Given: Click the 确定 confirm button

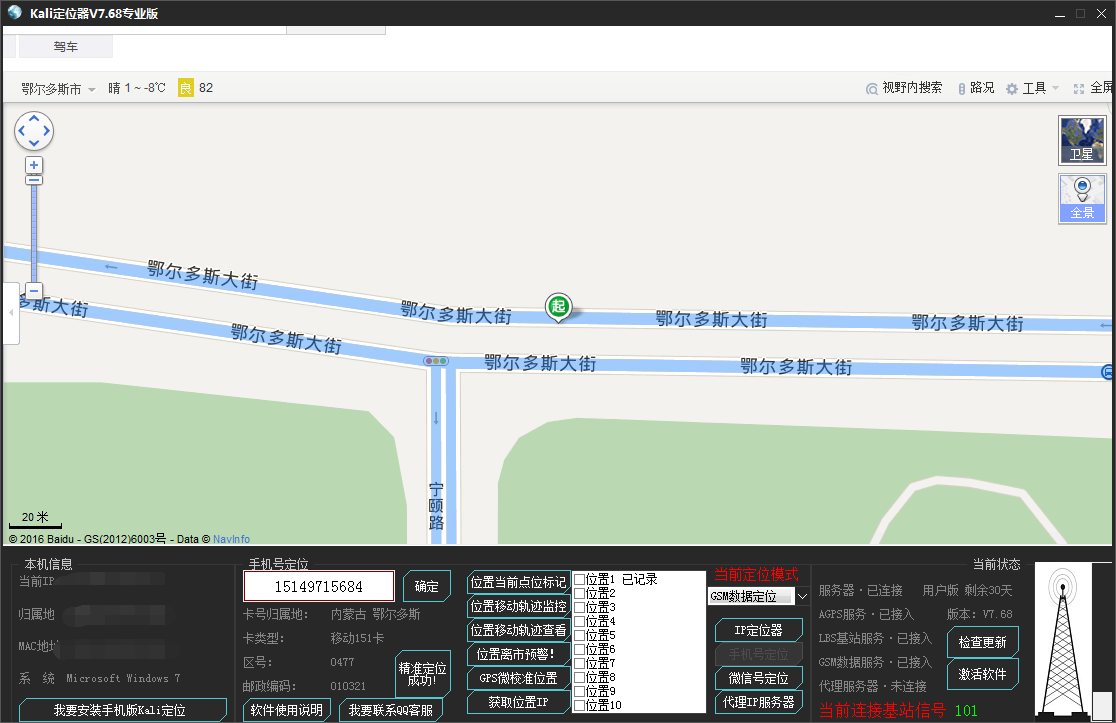Looking at the screenshot, I should click(x=426, y=586).
